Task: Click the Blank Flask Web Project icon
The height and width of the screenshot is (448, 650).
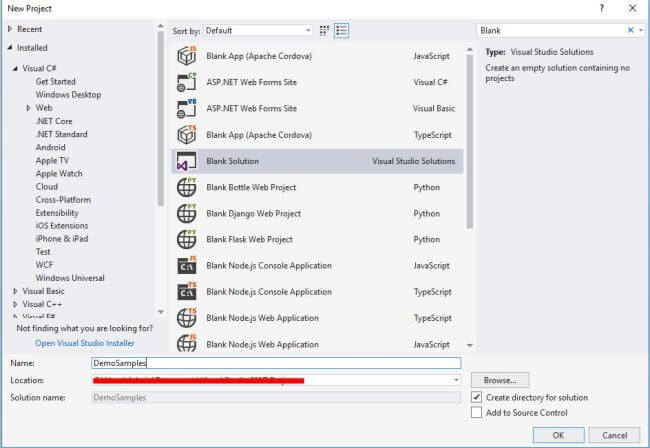Action: pyautogui.click(x=187, y=240)
